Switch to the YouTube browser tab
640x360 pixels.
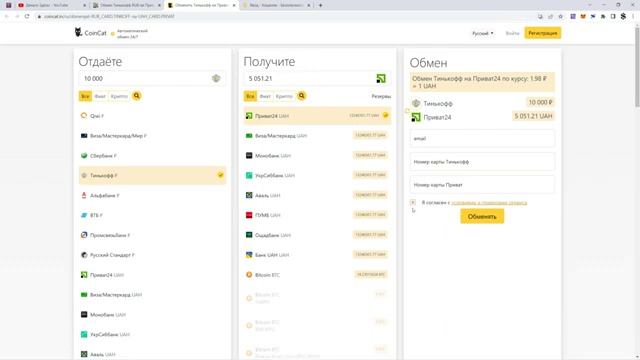pyautogui.click(x=52, y=5)
